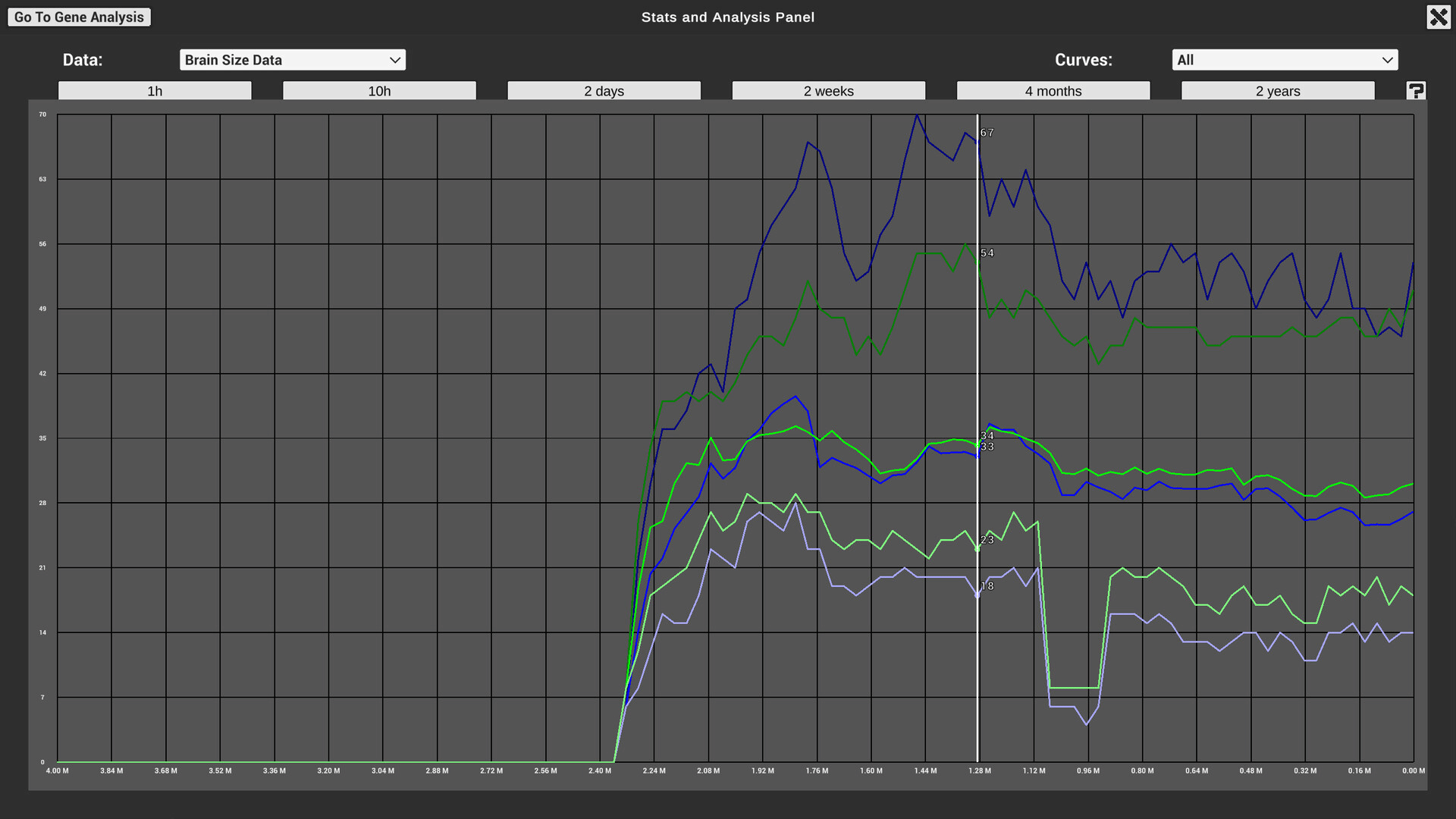Click the 23 value point on graph
The width and height of the screenshot is (1456, 819).
click(x=987, y=540)
